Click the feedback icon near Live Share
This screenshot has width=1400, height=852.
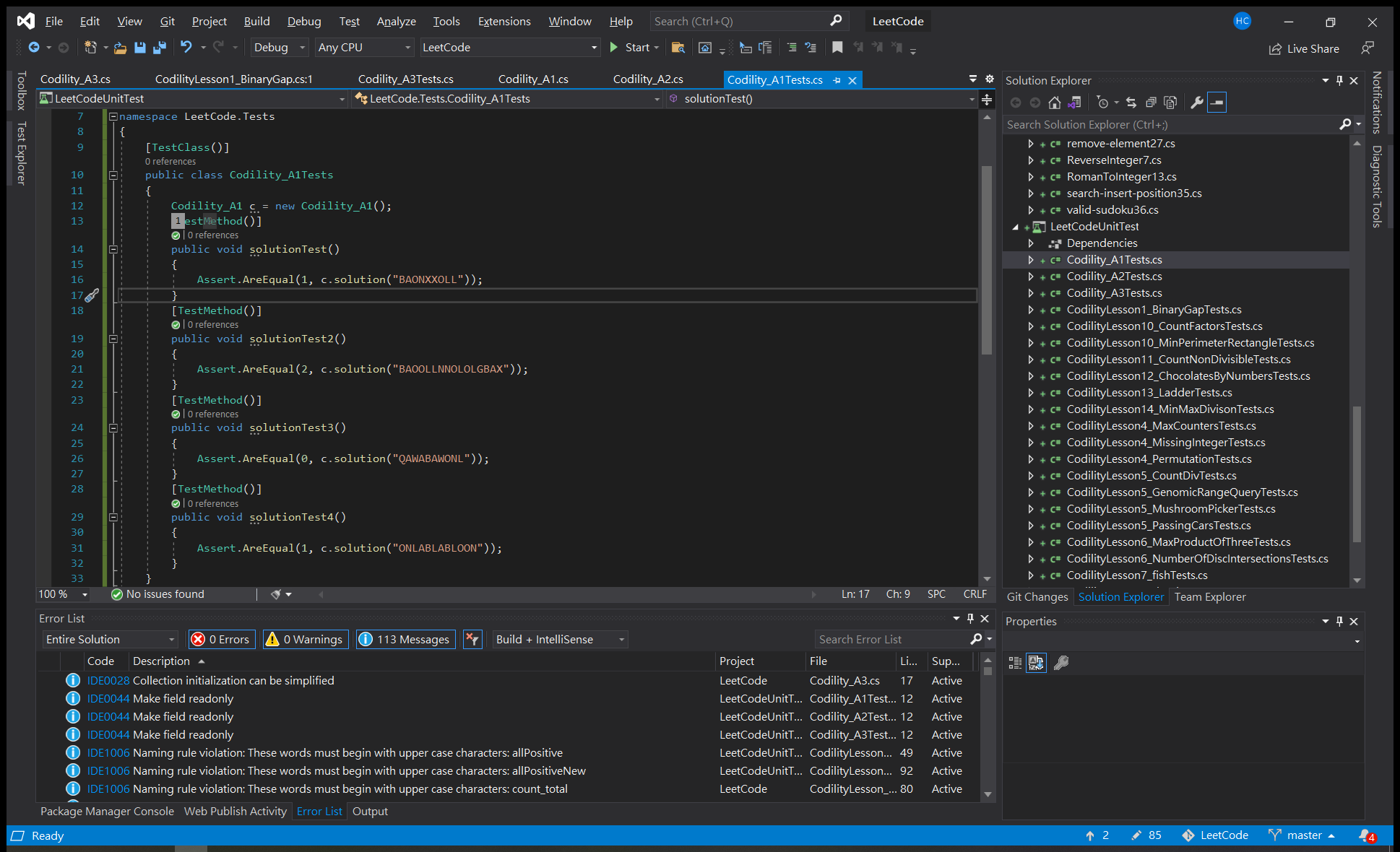click(1367, 48)
